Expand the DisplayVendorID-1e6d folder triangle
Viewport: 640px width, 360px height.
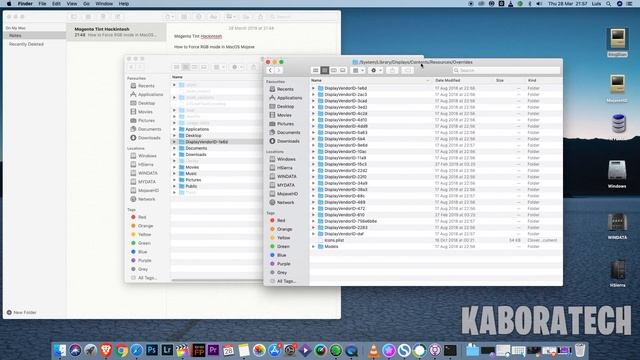tap(313, 88)
